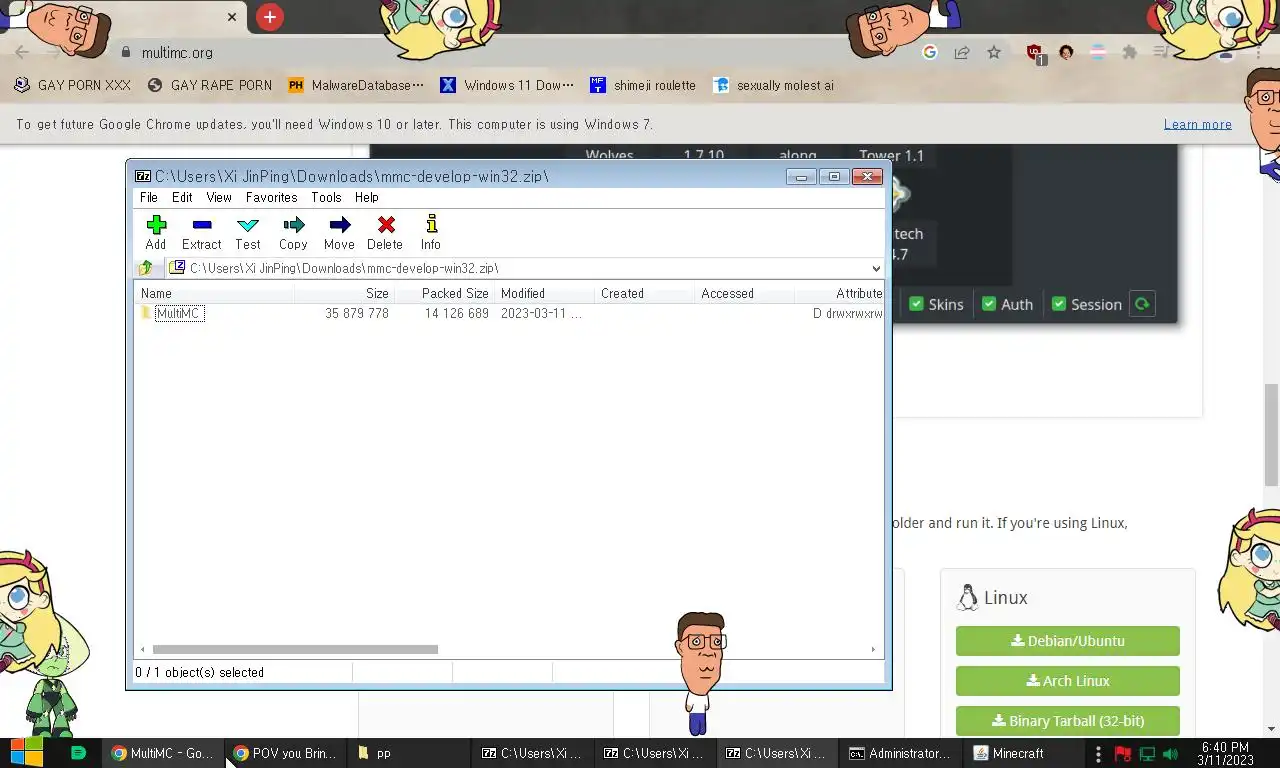Image resolution: width=1280 pixels, height=768 pixels.
Task: Expand the 7-Zip address path dropdown
Action: point(876,268)
